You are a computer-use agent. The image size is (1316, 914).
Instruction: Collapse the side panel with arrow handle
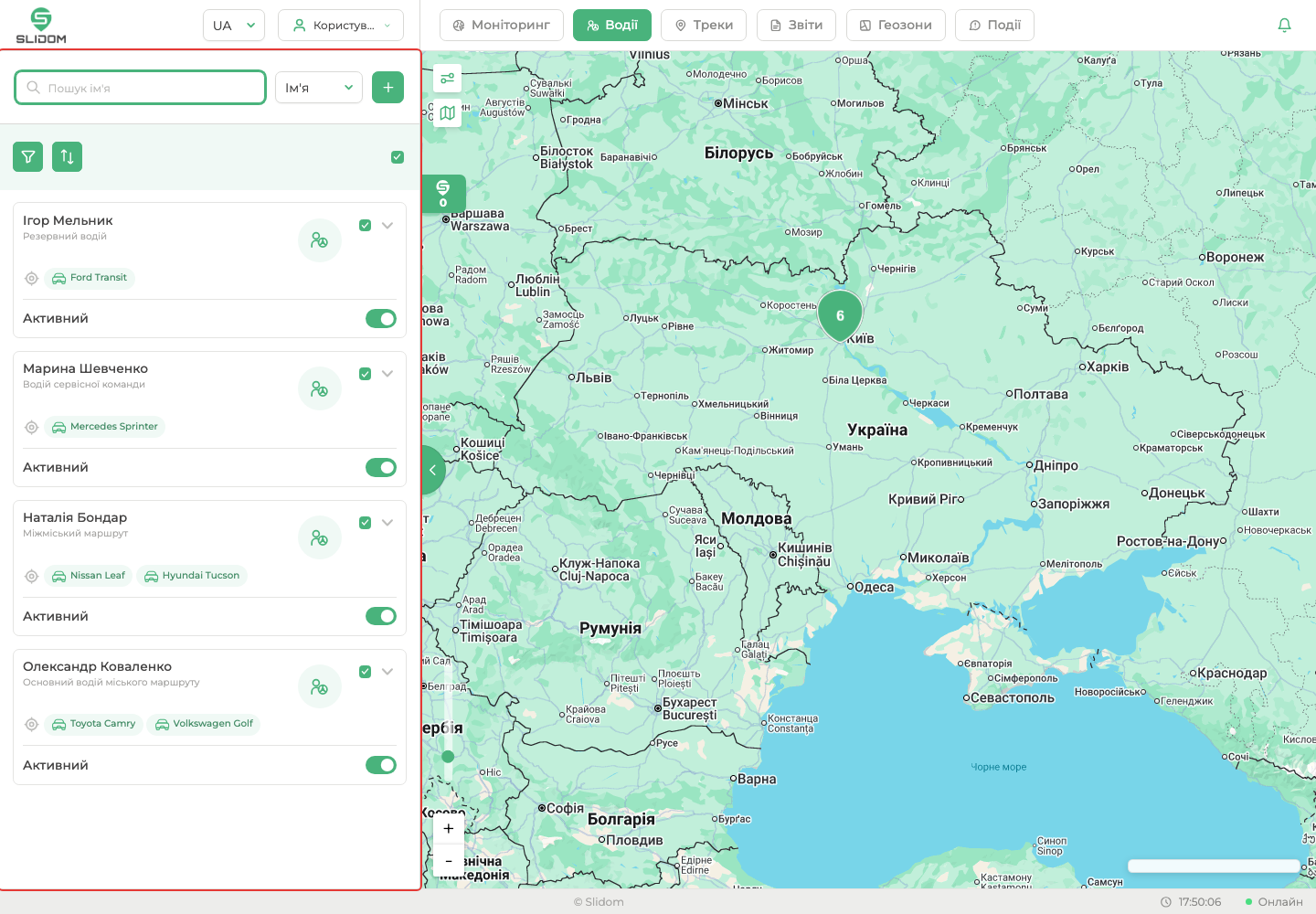click(x=433, y=470)
